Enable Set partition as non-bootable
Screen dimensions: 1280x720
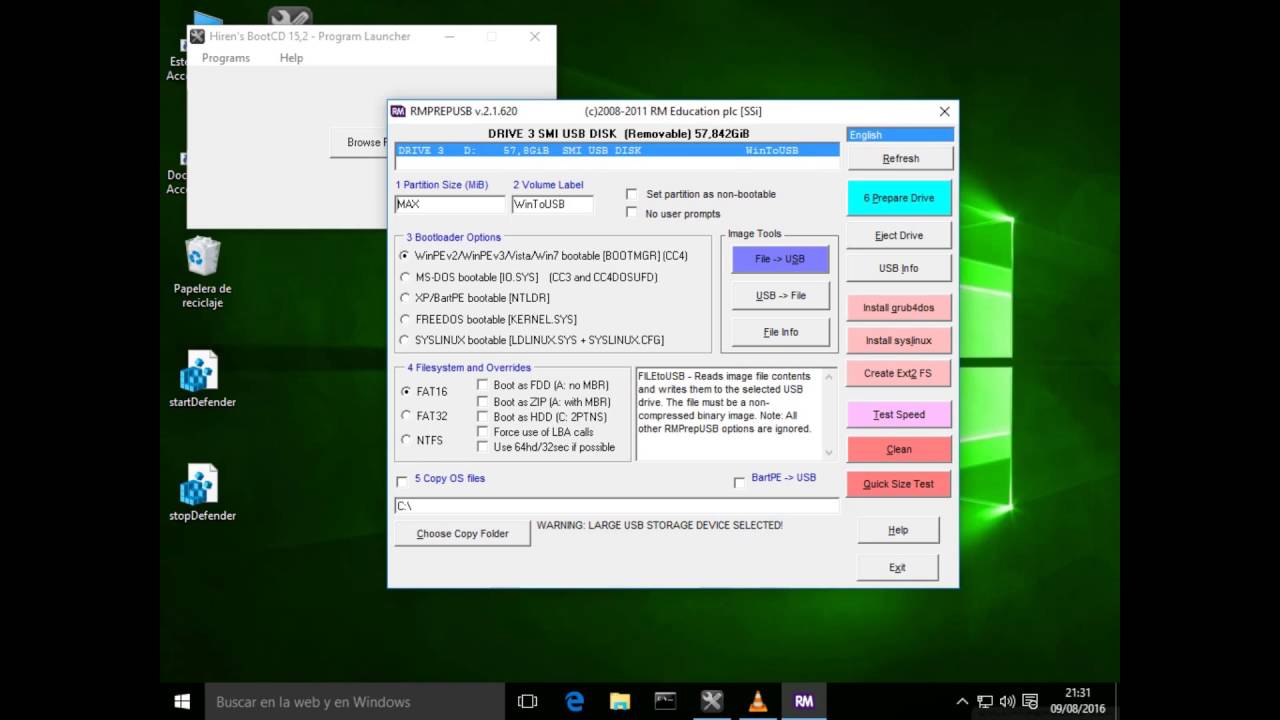[x=631, y=194]
